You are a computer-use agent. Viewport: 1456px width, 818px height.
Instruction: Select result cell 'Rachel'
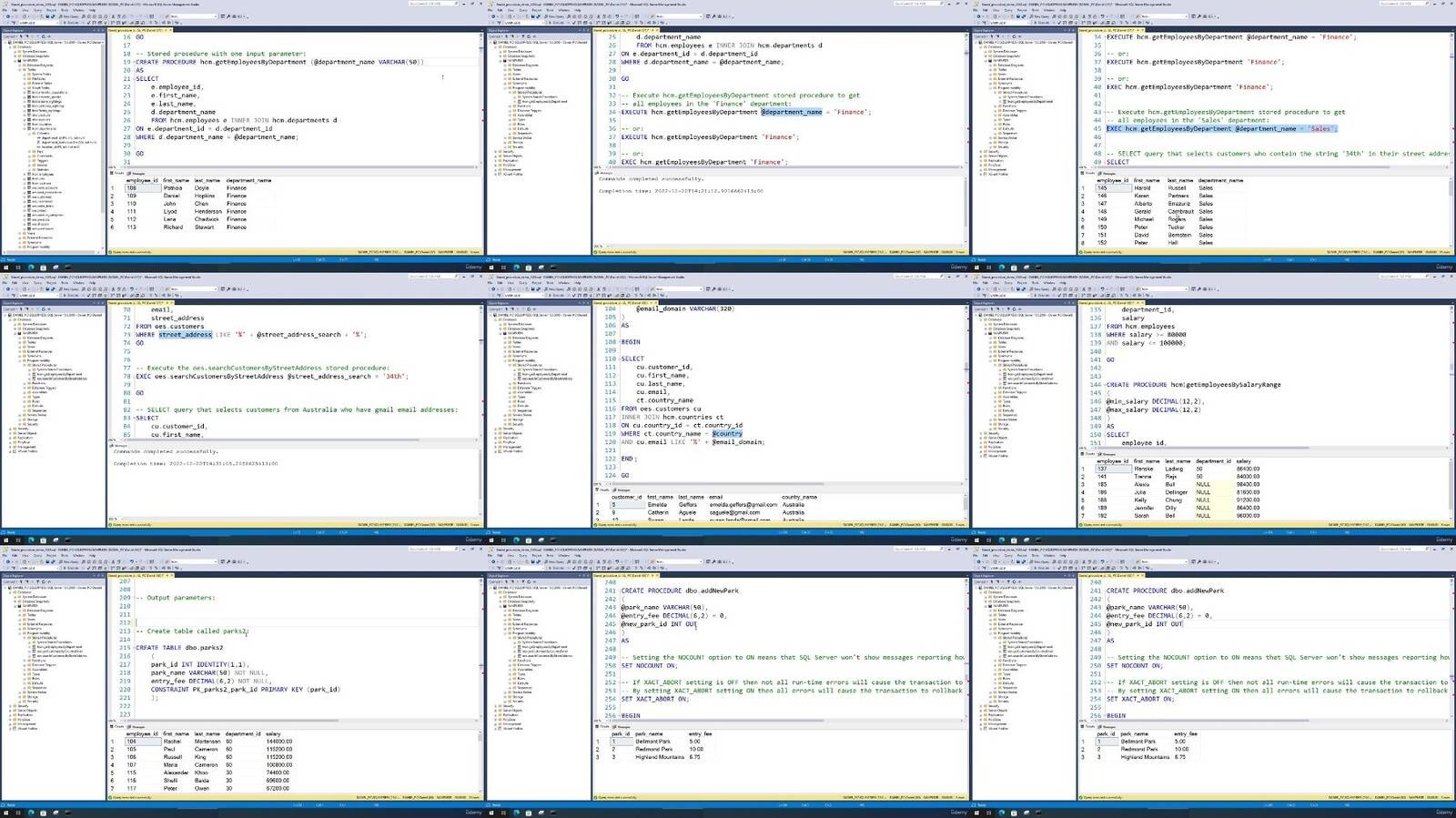[x=172, y=742]
